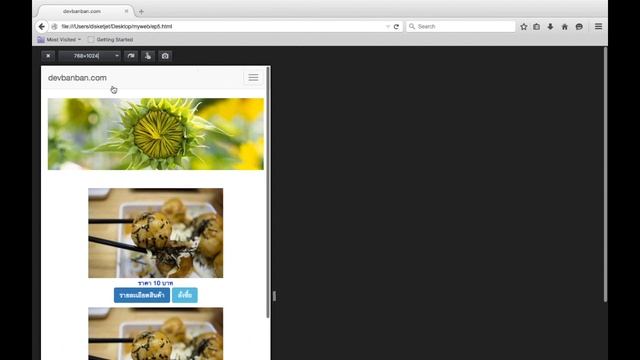Screen dimensions: 640x360
Task: Click the site identity icon in address bar
Action: [x=54, y=27]
